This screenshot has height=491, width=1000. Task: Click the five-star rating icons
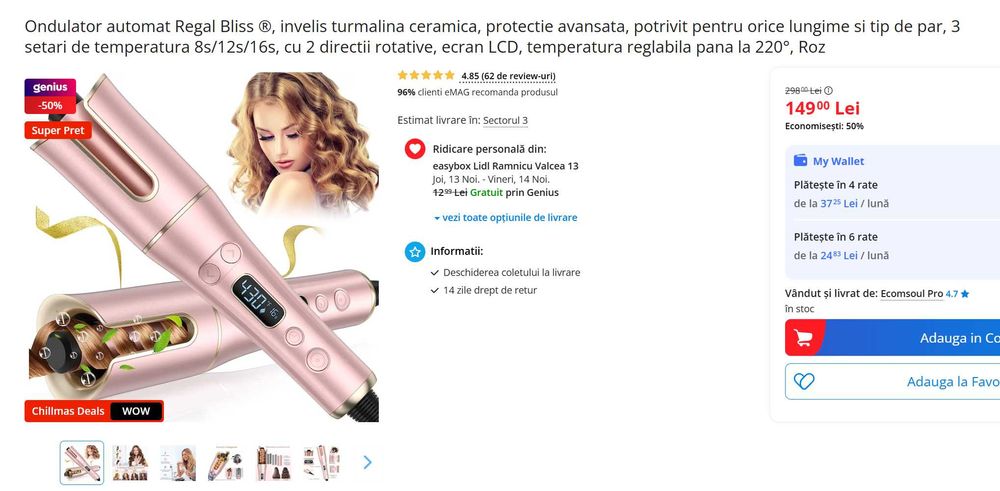tap(426, 75)
